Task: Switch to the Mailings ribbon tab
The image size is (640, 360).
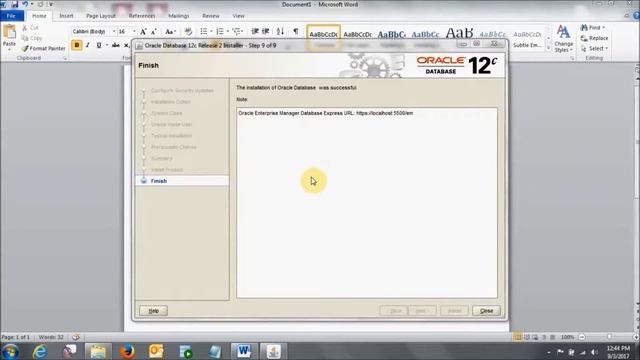Action: click(x=179, y=16)
